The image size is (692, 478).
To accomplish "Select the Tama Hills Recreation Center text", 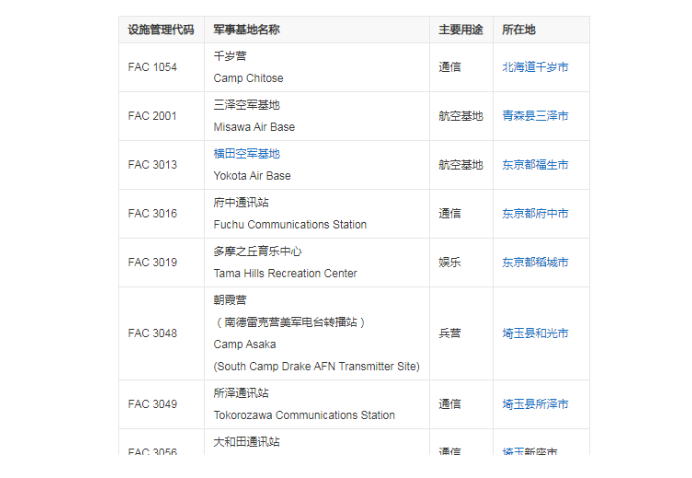I will [x=285, y=274].
